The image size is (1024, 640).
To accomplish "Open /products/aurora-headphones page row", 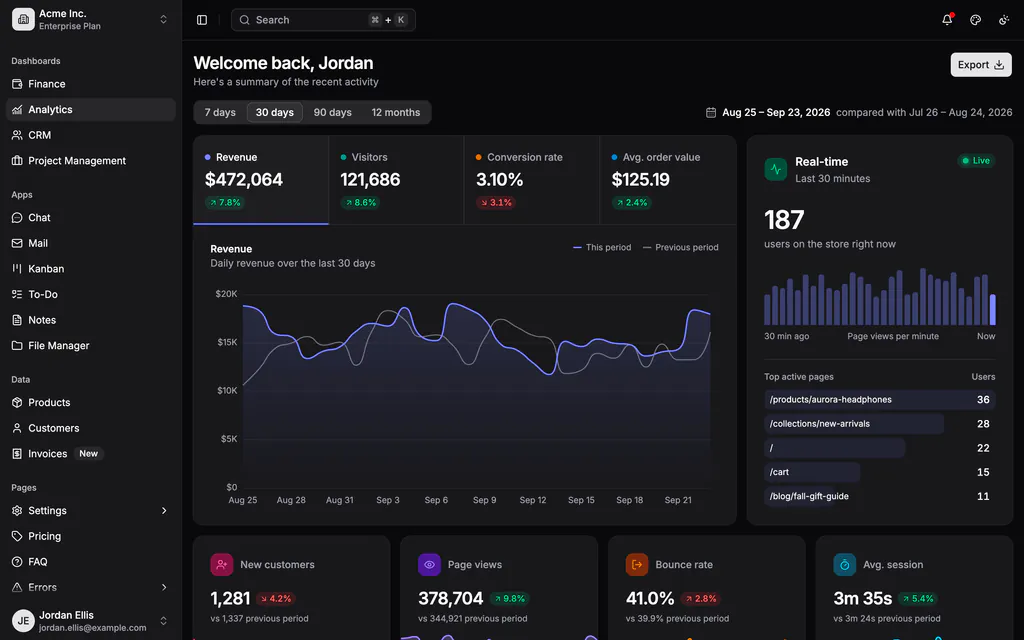I will [x=880, y=400].
